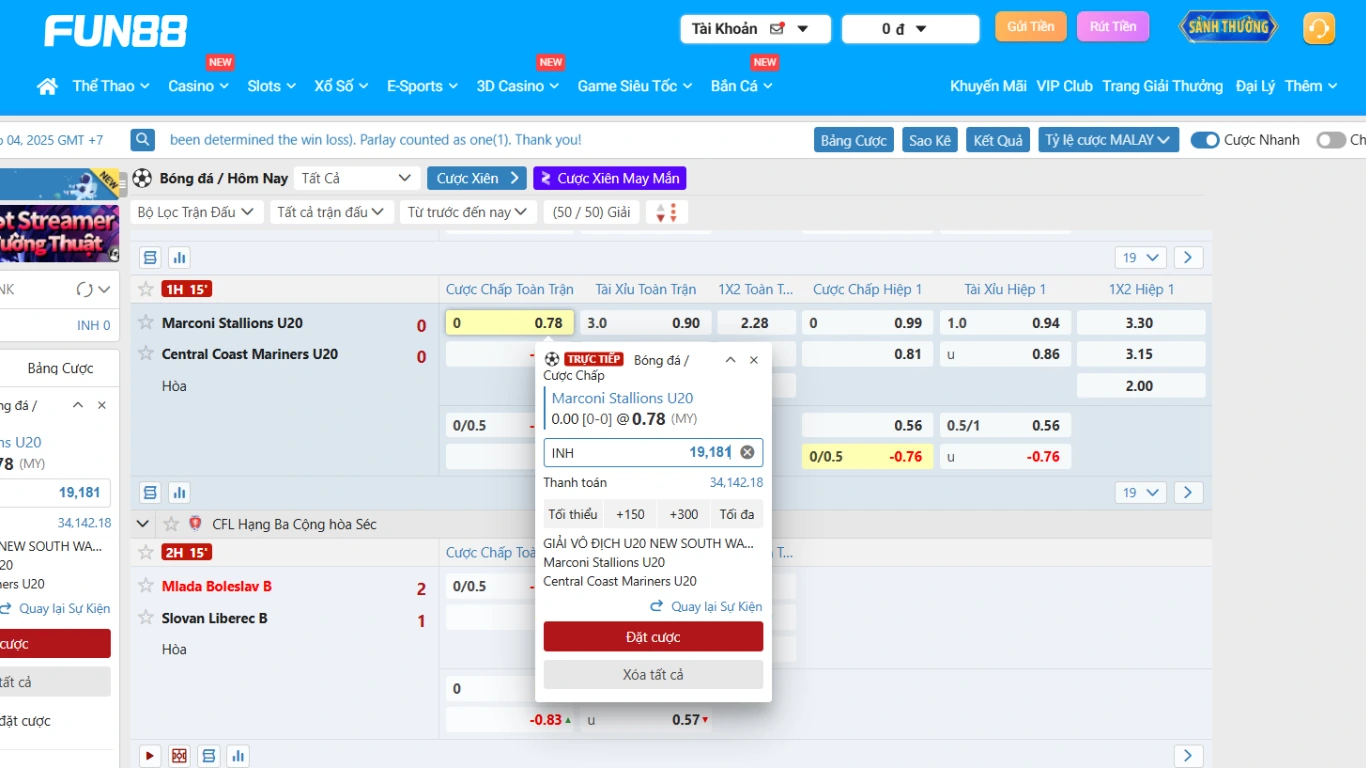Toggle the Cược Nhanh switch

[x=1205, y=140]
